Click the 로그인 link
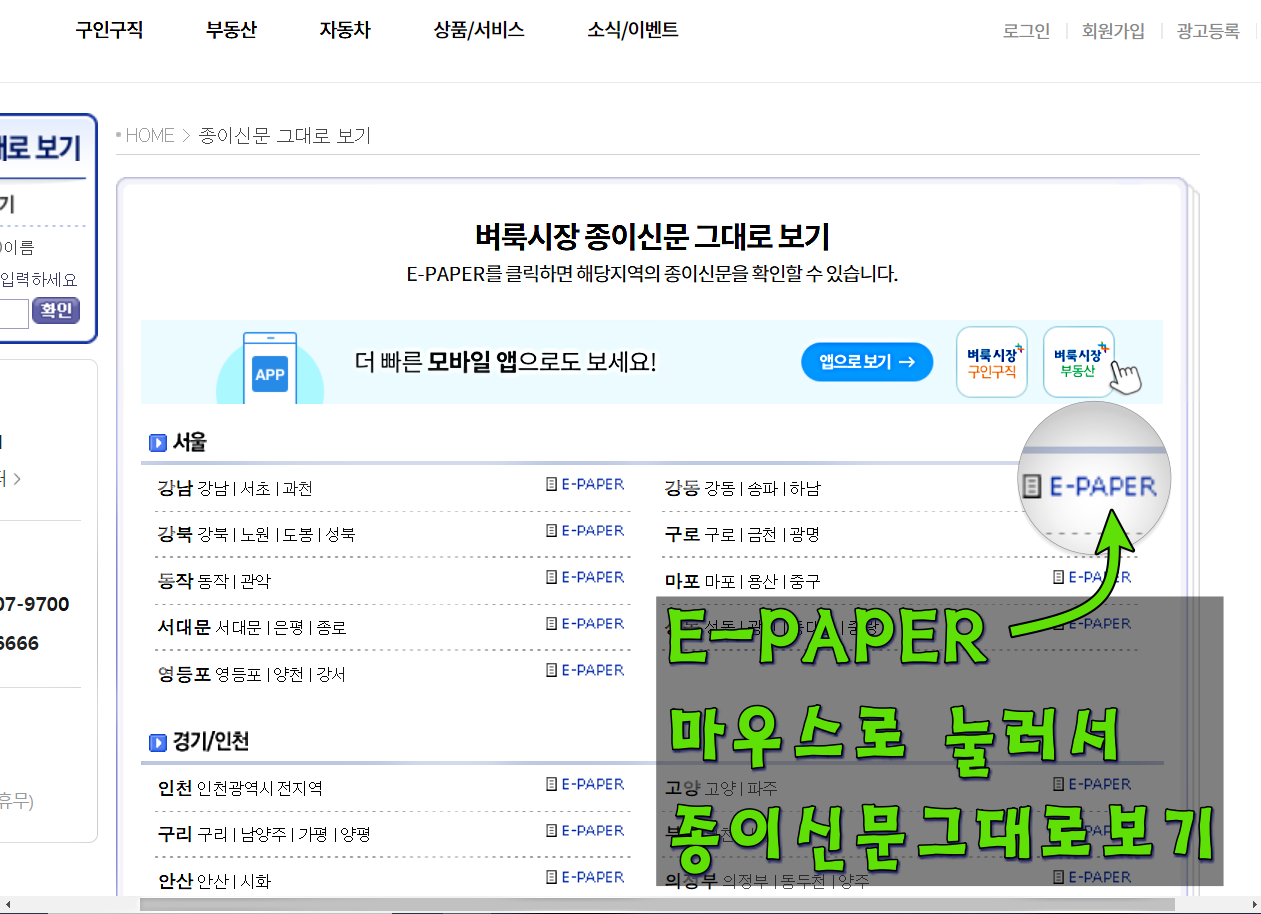The height and width of the screenshot is (914, 1261). tap(1027, 31)
